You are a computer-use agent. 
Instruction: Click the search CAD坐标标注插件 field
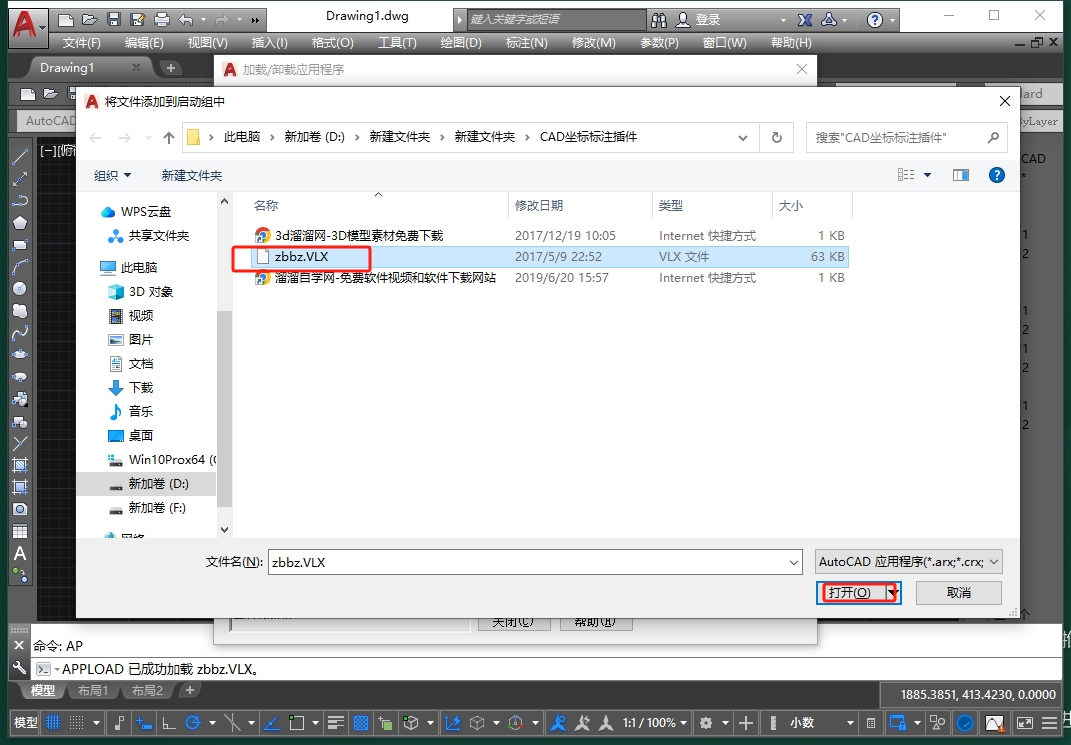click(906, 138)
